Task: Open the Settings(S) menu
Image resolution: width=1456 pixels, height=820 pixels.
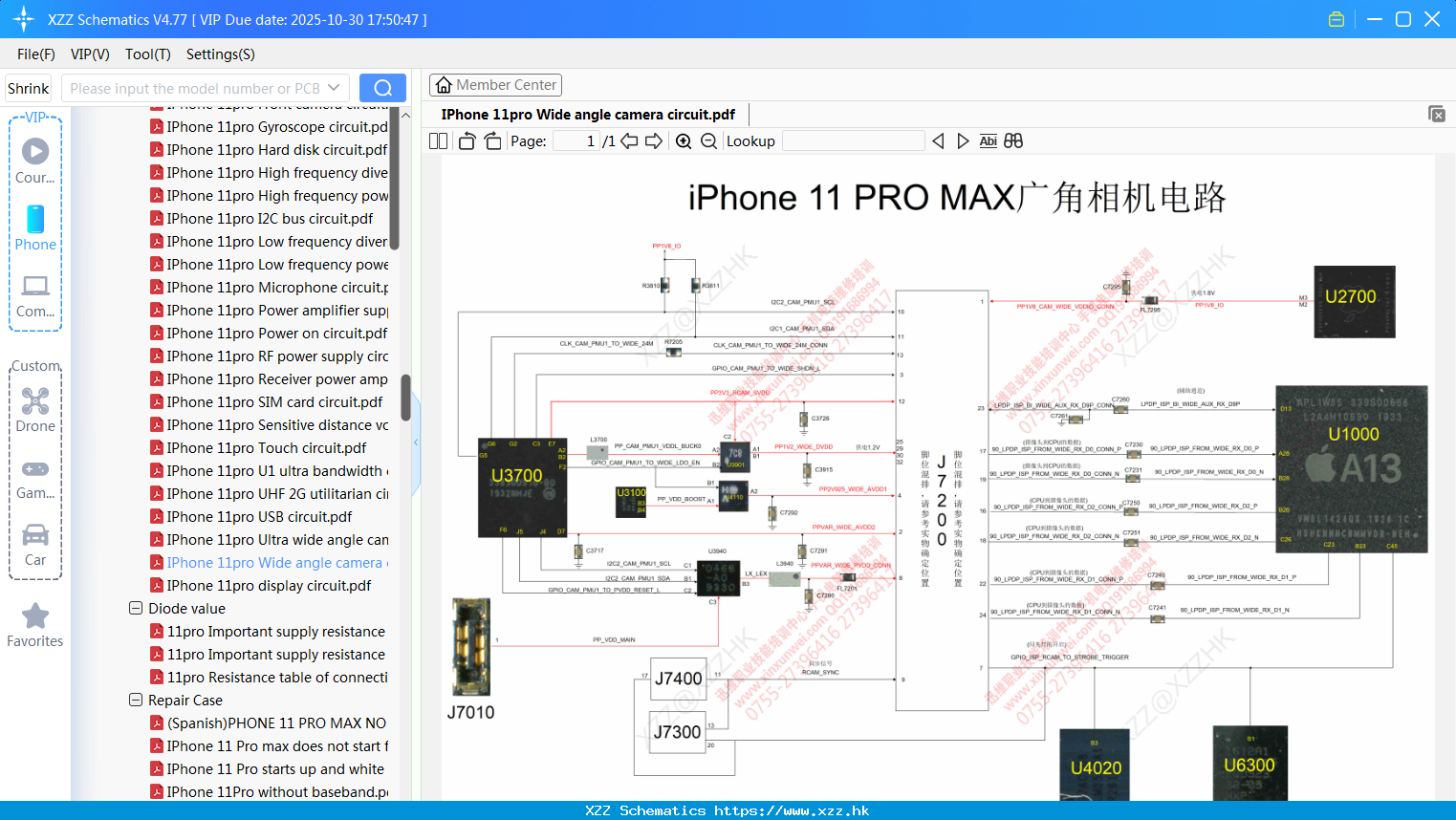Action: [221, 54]
